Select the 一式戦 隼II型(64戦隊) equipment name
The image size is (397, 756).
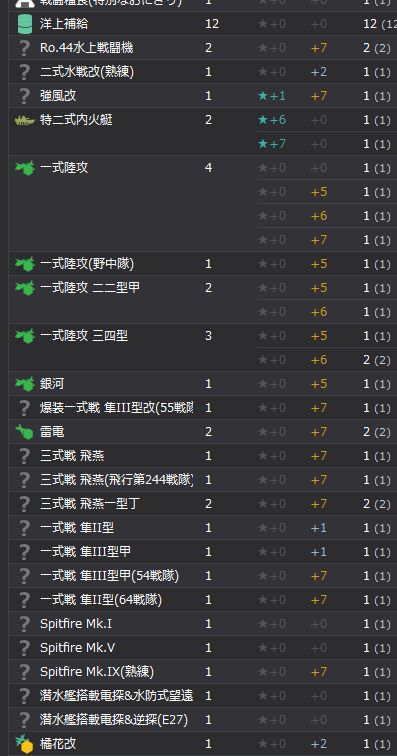point(101,600)
